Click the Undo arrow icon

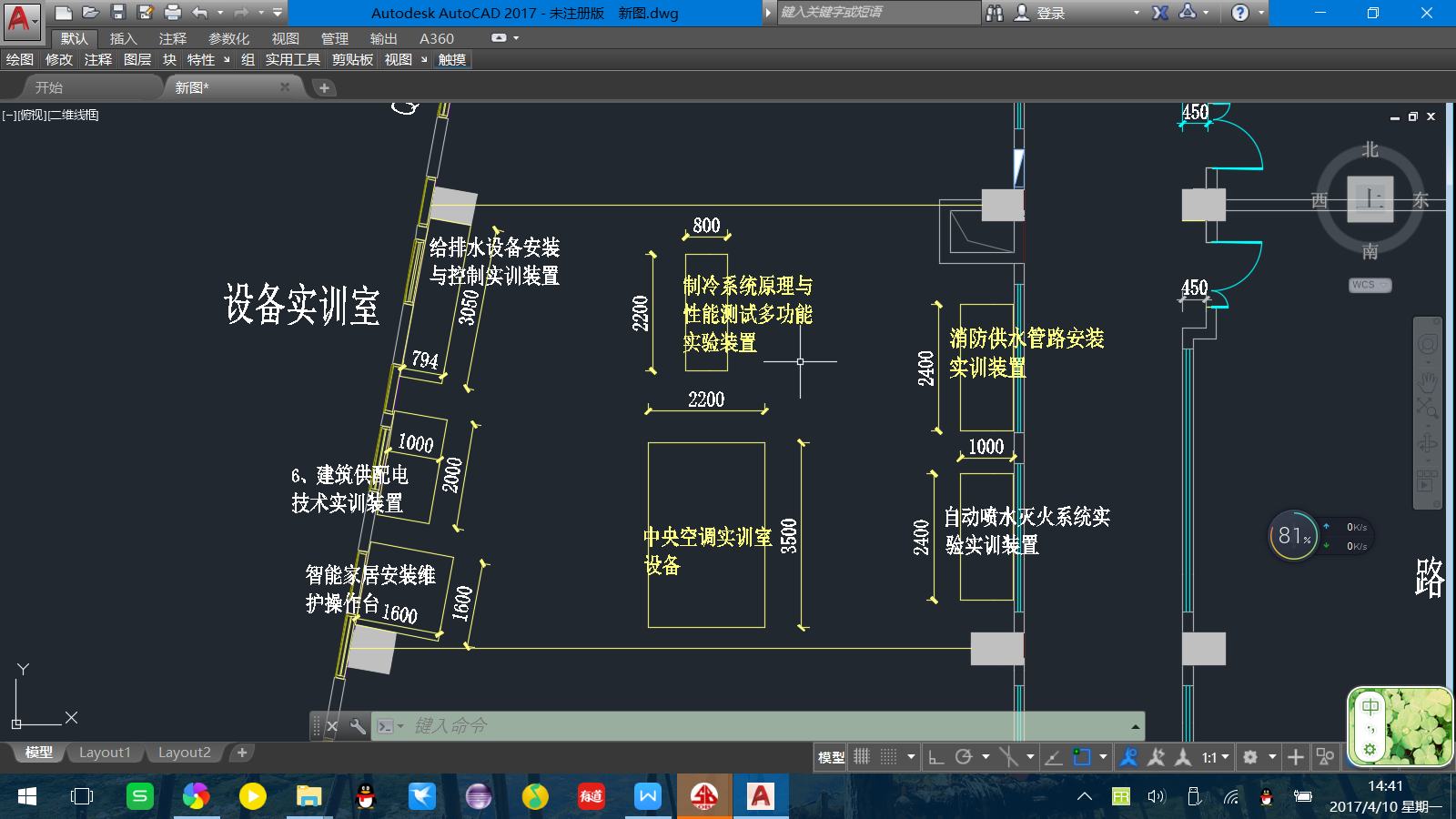199,12
